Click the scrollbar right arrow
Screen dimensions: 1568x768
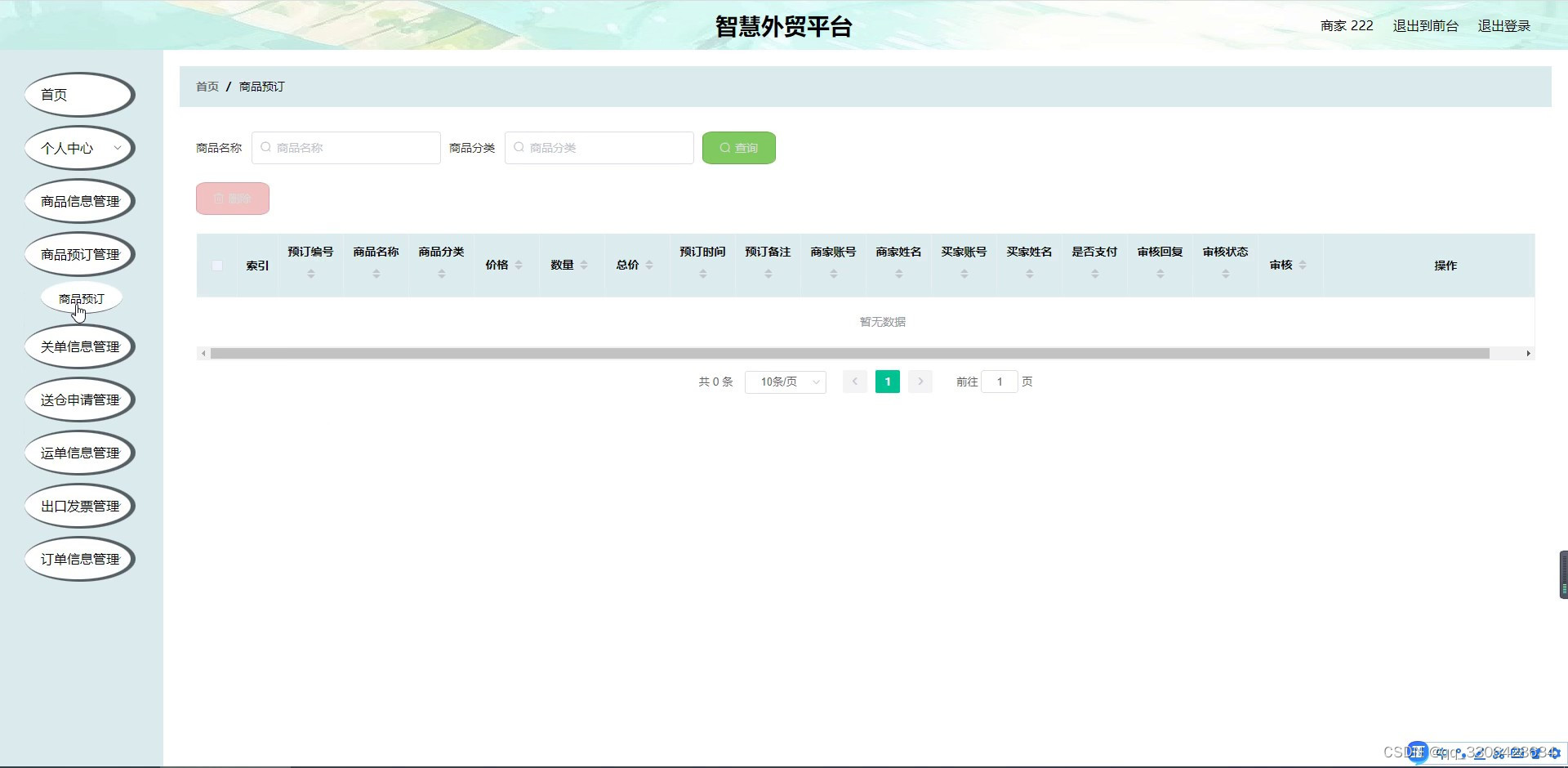tap(1528, 353)
